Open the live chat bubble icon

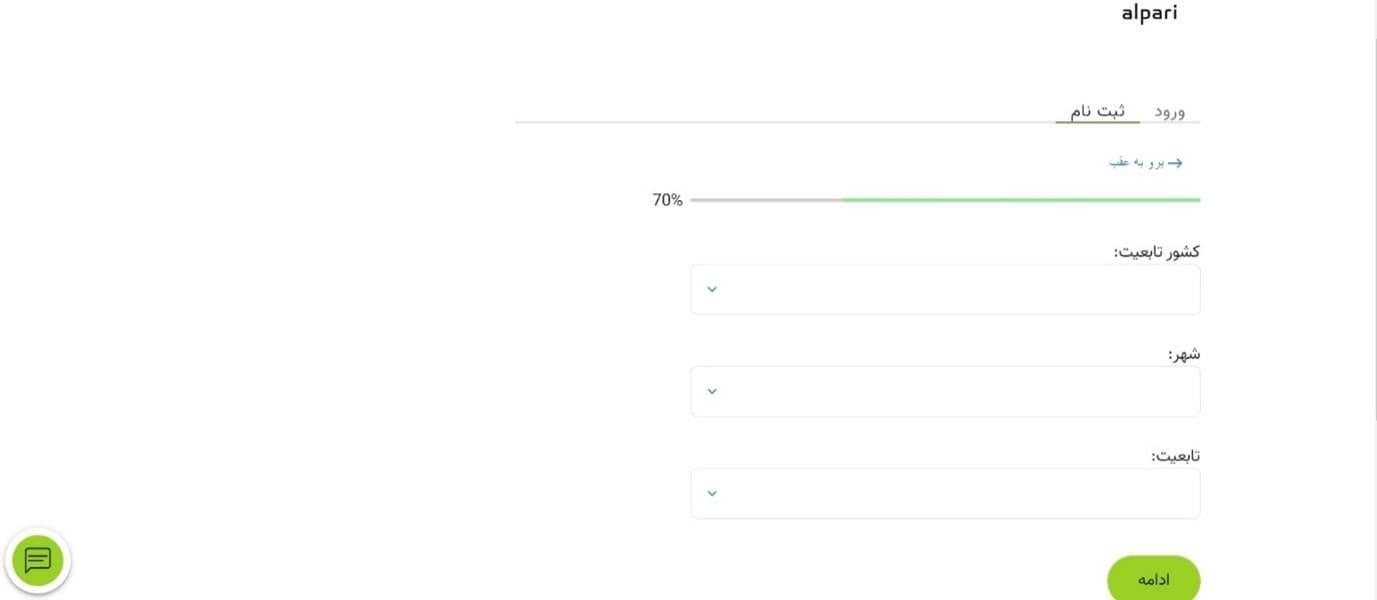pyautogui.click(x=38, y=561)
